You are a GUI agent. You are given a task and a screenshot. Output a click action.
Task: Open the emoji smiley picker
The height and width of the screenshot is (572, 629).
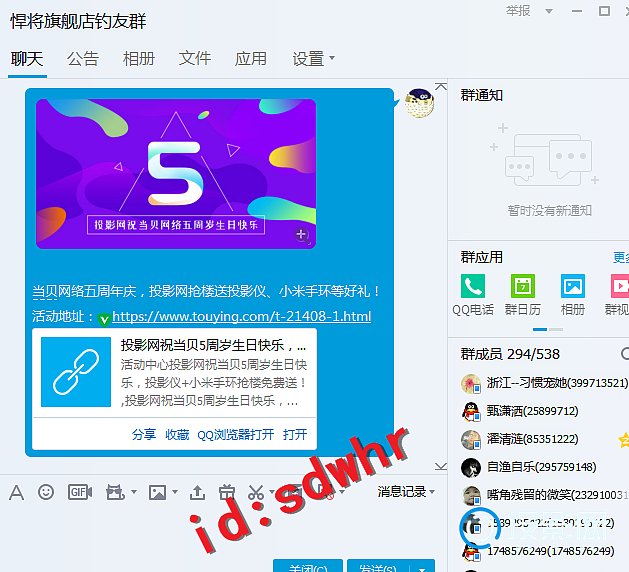46,492
